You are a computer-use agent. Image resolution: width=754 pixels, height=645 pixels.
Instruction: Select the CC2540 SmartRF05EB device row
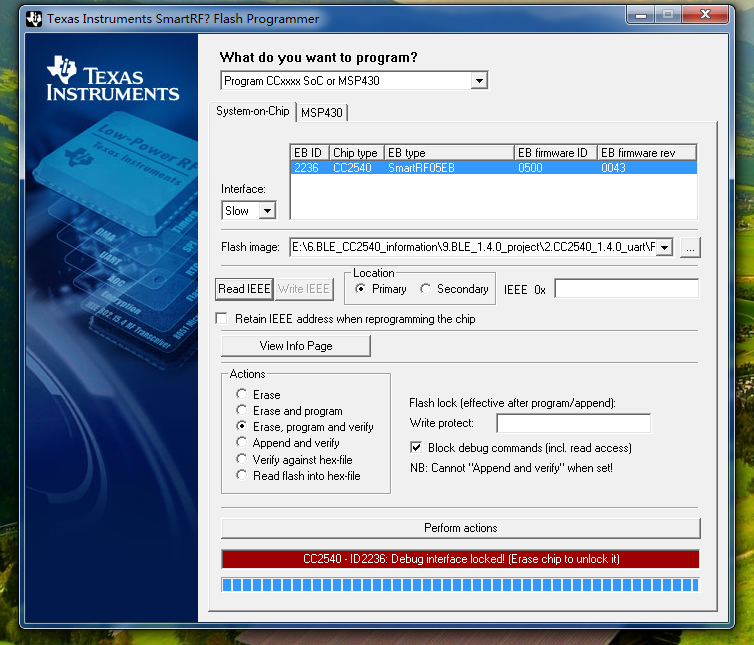(493, 167)
